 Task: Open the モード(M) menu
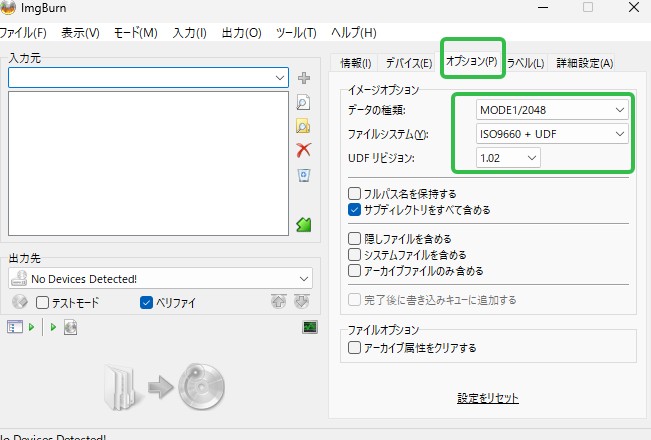tap(136, 33)
